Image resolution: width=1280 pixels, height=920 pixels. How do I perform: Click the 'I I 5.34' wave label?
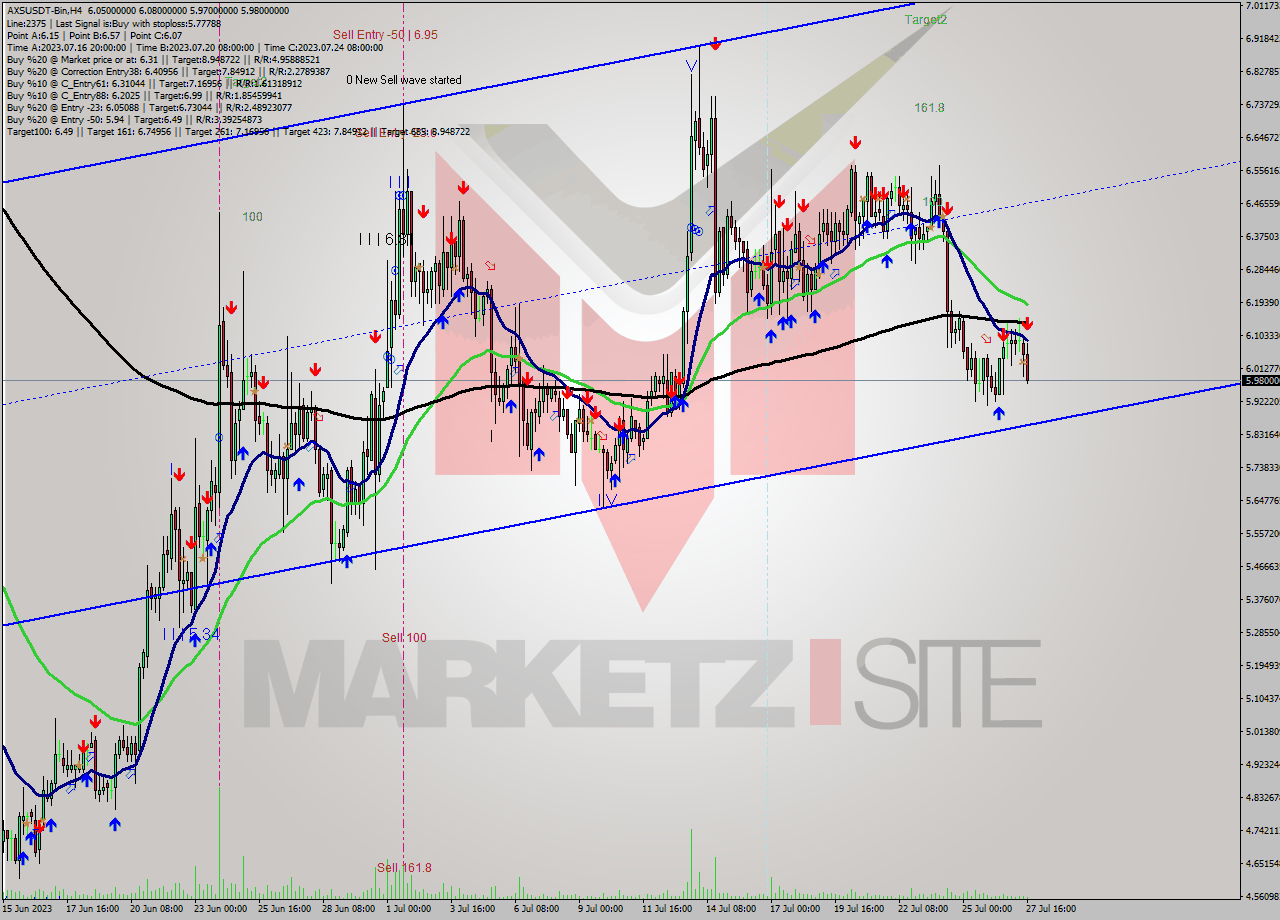pos(191,633)
